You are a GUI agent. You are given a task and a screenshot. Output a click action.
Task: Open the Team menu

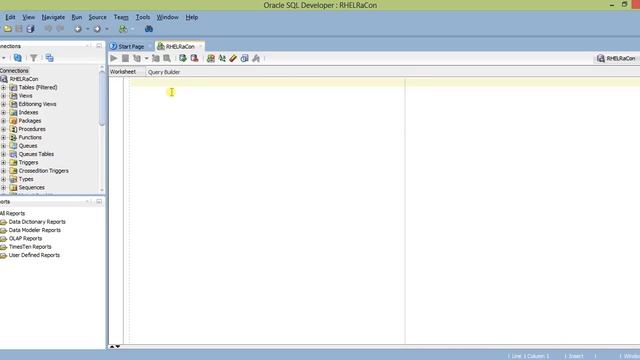[x=121, y=17]
